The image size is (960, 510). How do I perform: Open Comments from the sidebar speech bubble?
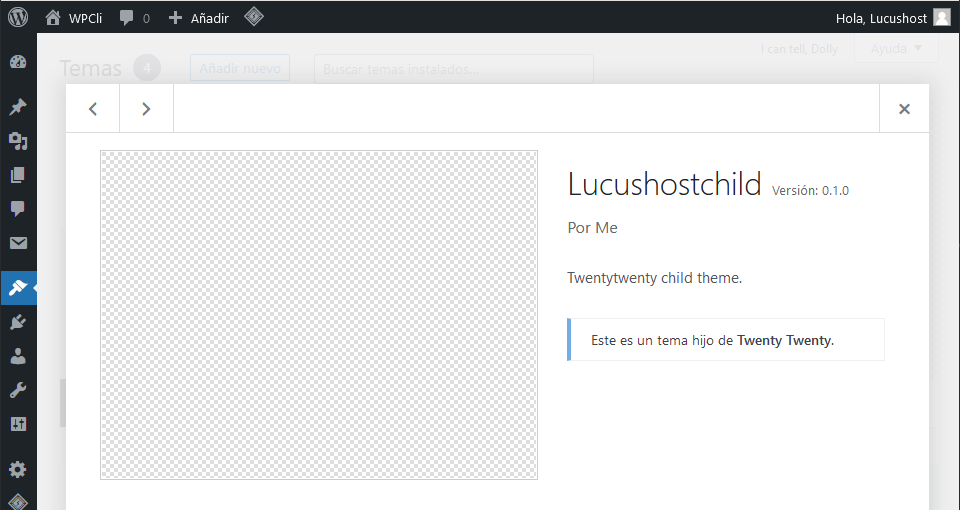[x=18, y=209]
